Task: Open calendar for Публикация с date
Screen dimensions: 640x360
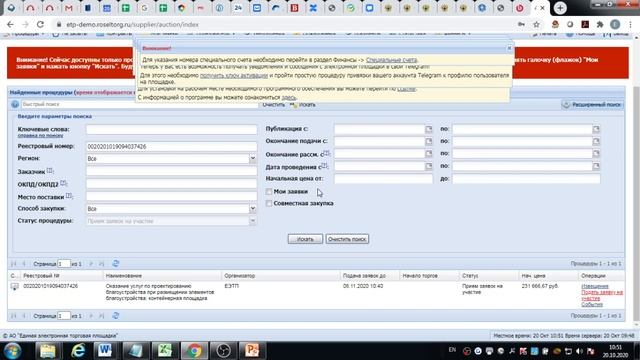Action: coord(429,129)
